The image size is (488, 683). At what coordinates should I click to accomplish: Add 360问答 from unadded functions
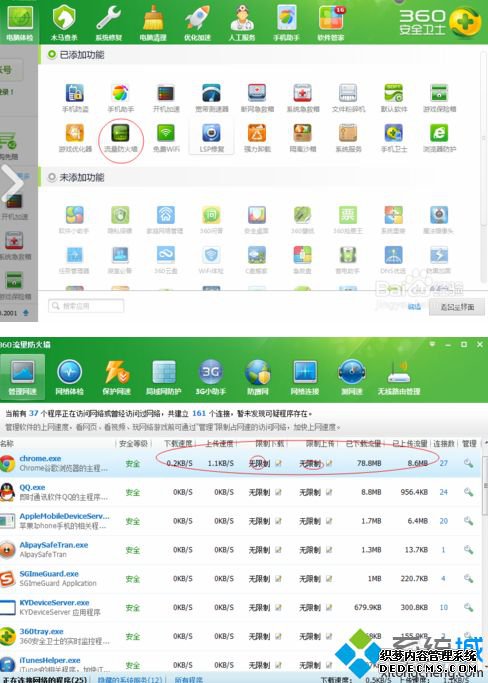(211, 220)
